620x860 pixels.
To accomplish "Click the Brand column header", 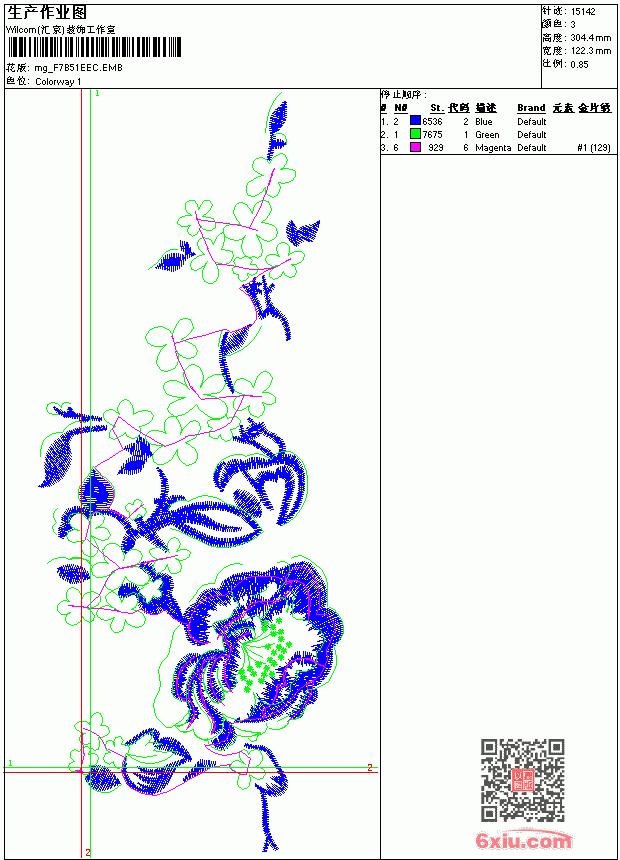I will [x=531, y=108].
